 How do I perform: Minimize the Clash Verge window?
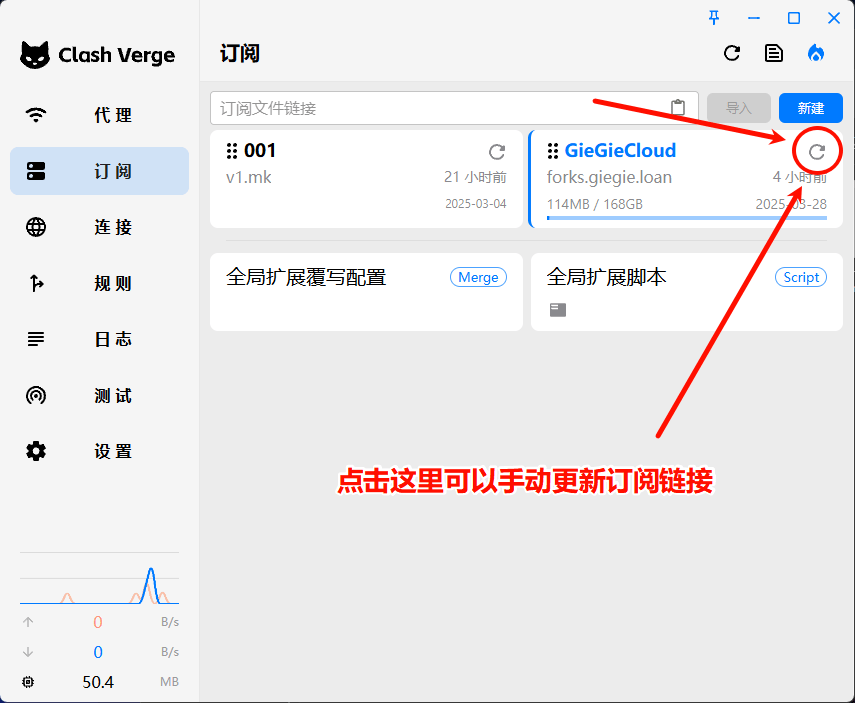click(x=754, y=18)
